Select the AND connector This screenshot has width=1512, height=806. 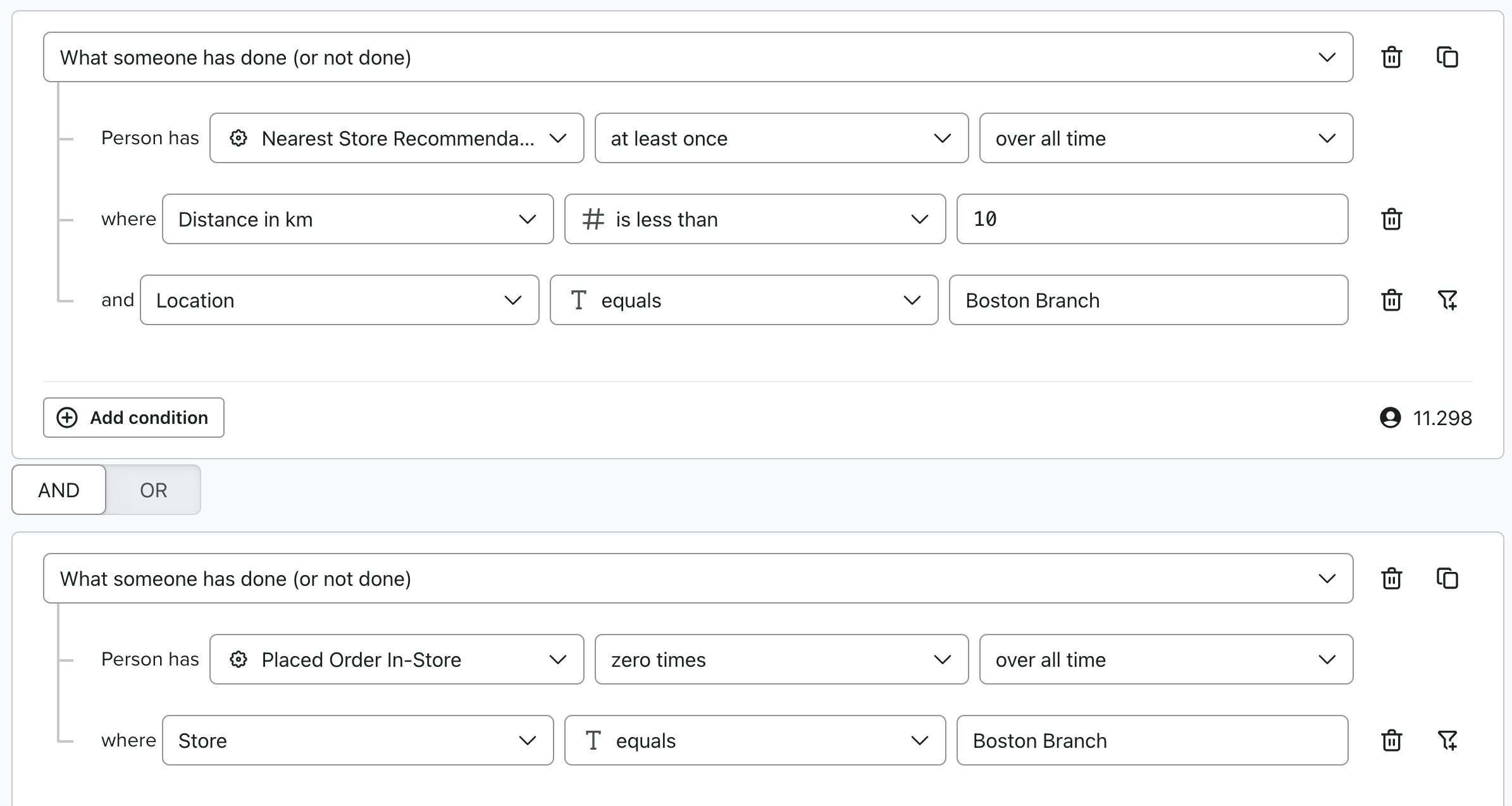click(x=58, y=489)
